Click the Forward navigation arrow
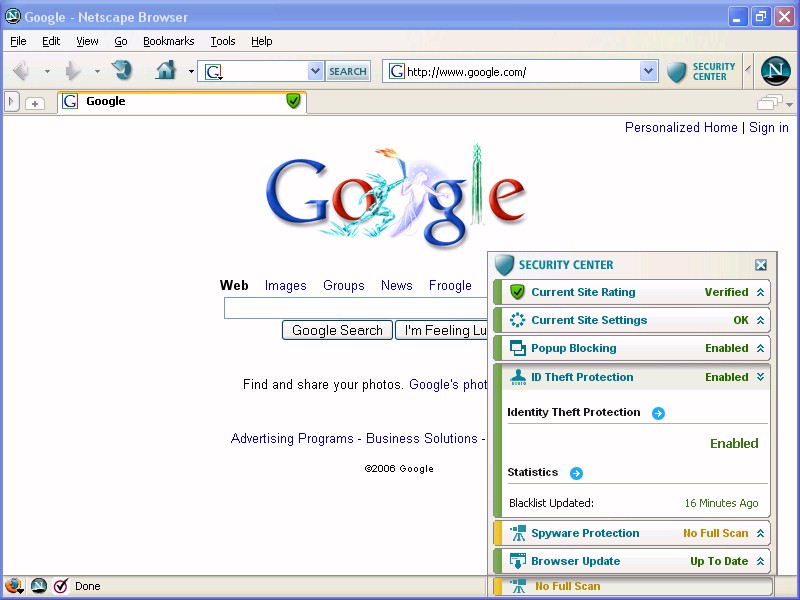 [73, 70]
